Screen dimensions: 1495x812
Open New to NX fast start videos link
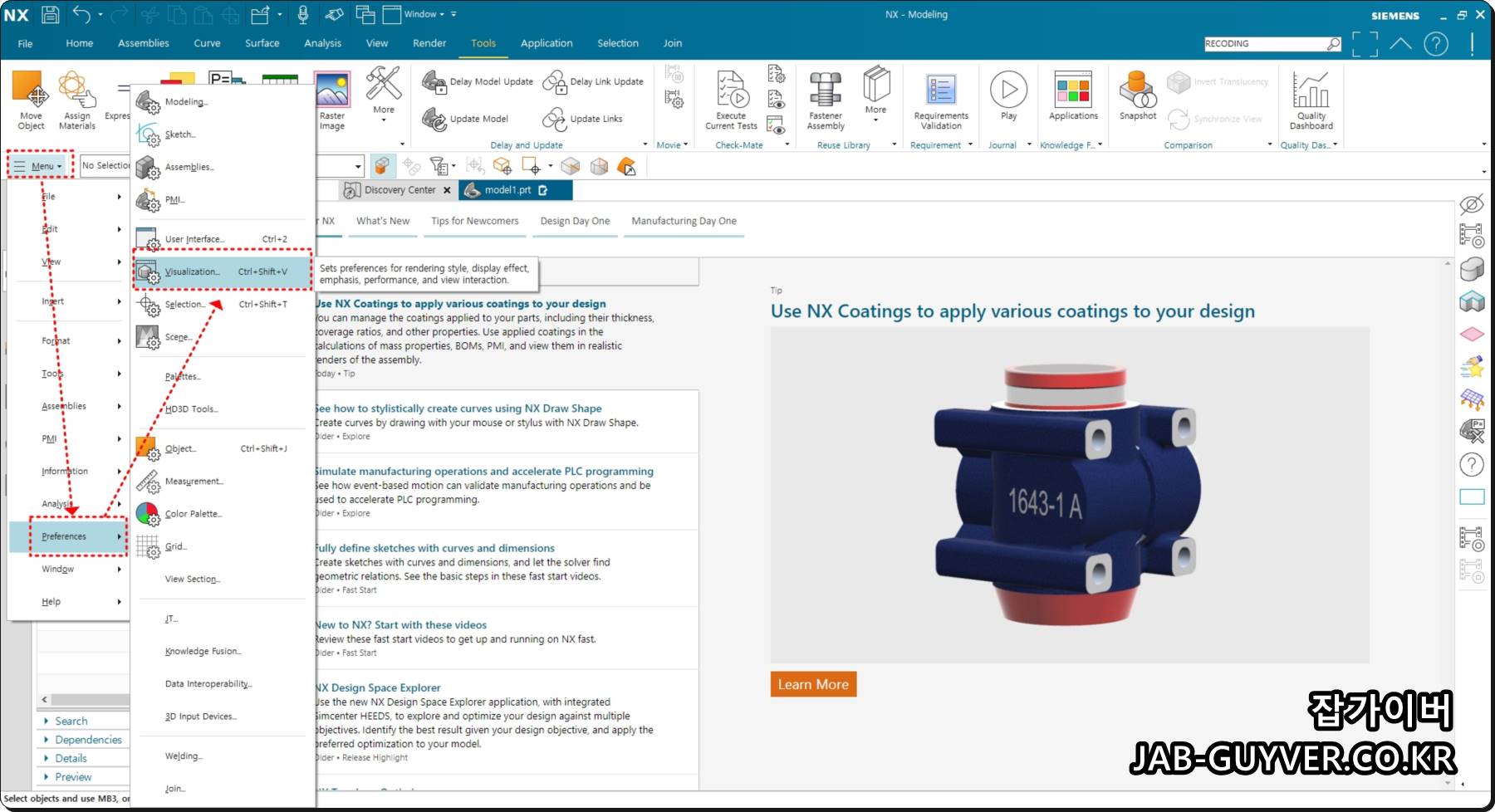(x=401, y=624)
